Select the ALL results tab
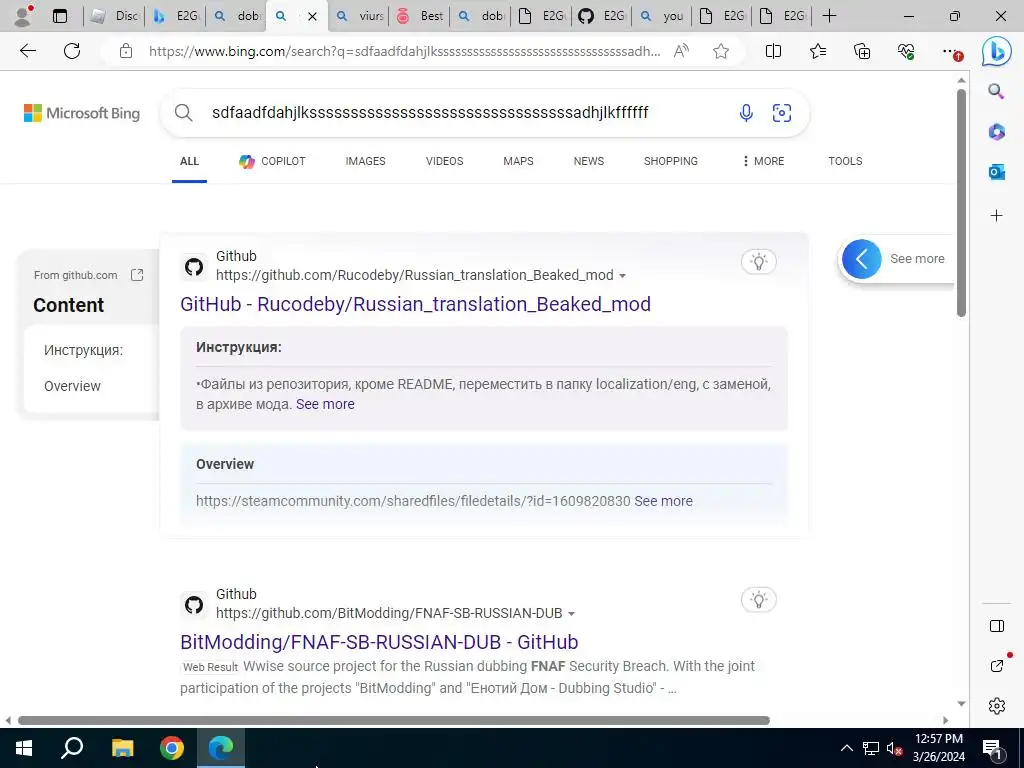Screen dimensions: 1024x768 click(x=189, y=161)
